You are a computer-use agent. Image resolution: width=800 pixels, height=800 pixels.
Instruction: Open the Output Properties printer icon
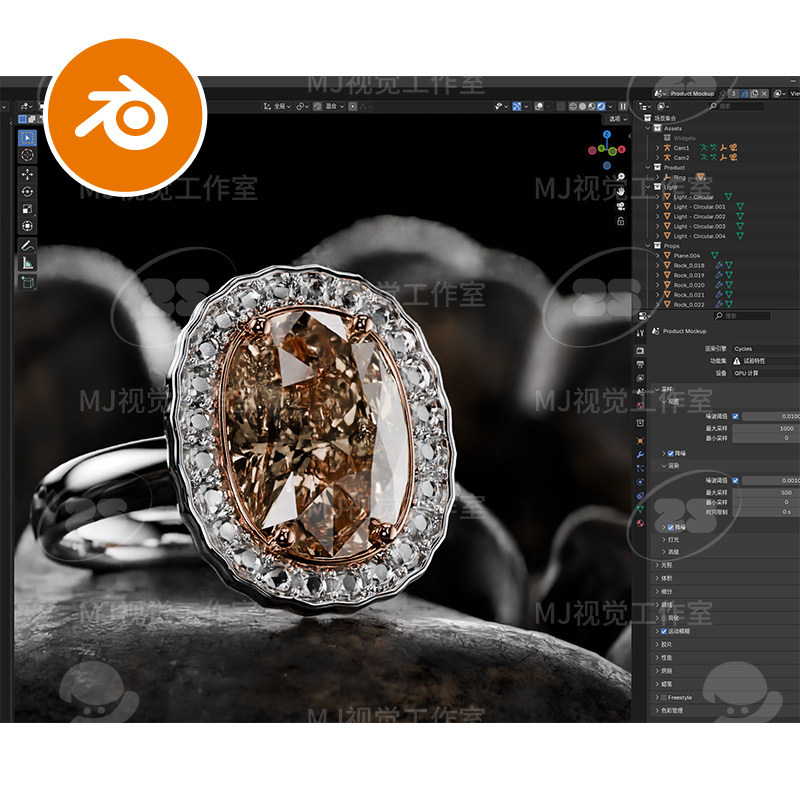pos(639,364)
